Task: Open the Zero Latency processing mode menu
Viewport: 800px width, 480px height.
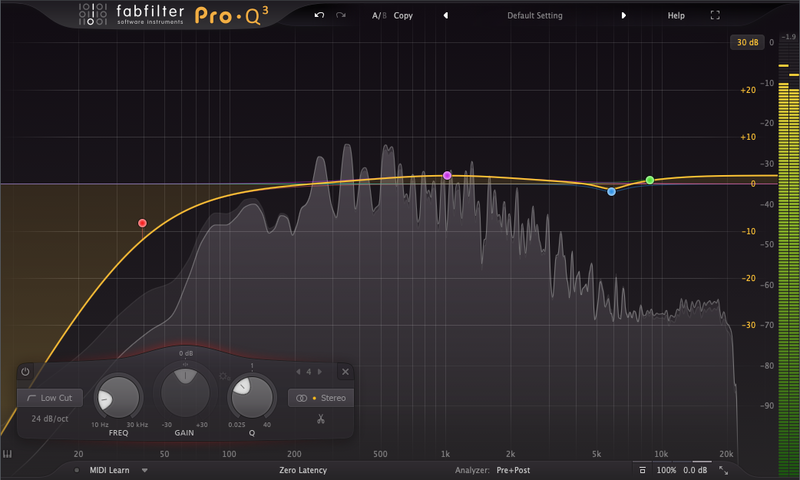Action: coord(303,470)
